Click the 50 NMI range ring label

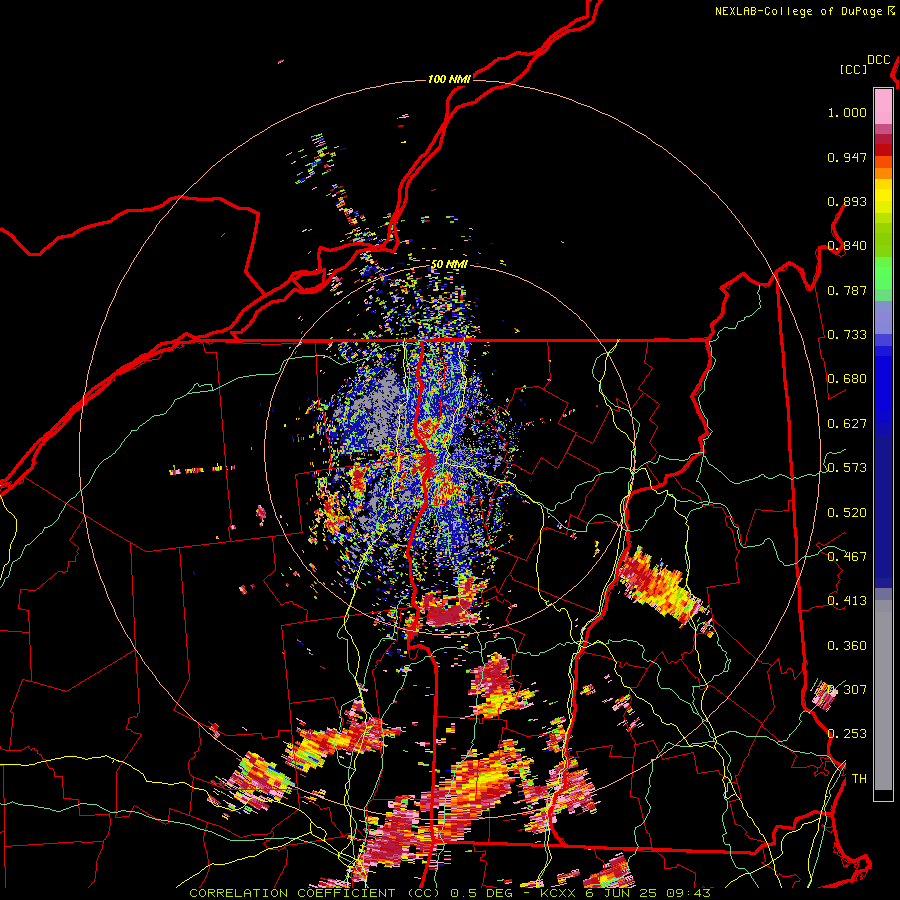pyautogui.click(x=449, y=265)
